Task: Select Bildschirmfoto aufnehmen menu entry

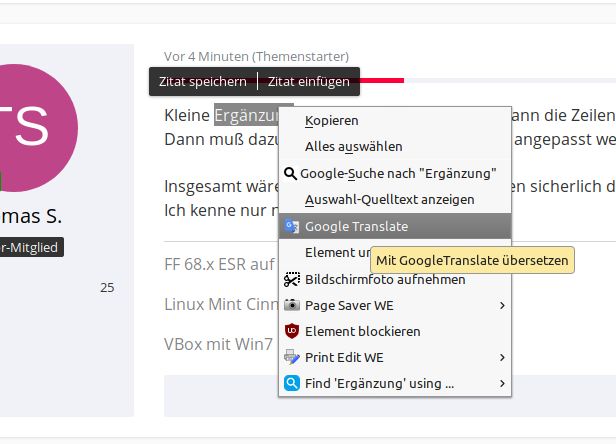Action: click(x=385, y=279)
